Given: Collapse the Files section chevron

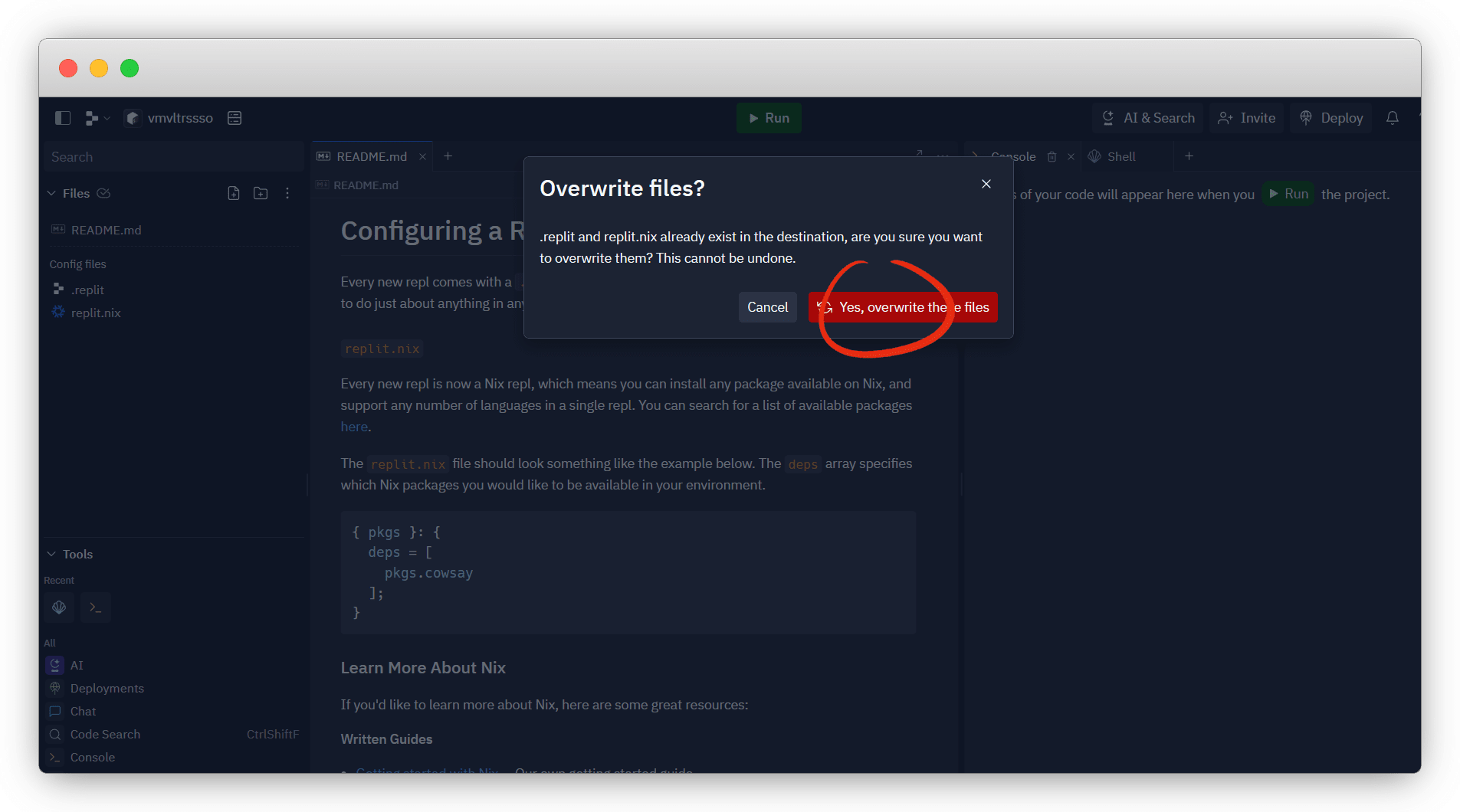Looking at the screenshot, I should pos(51,193).
